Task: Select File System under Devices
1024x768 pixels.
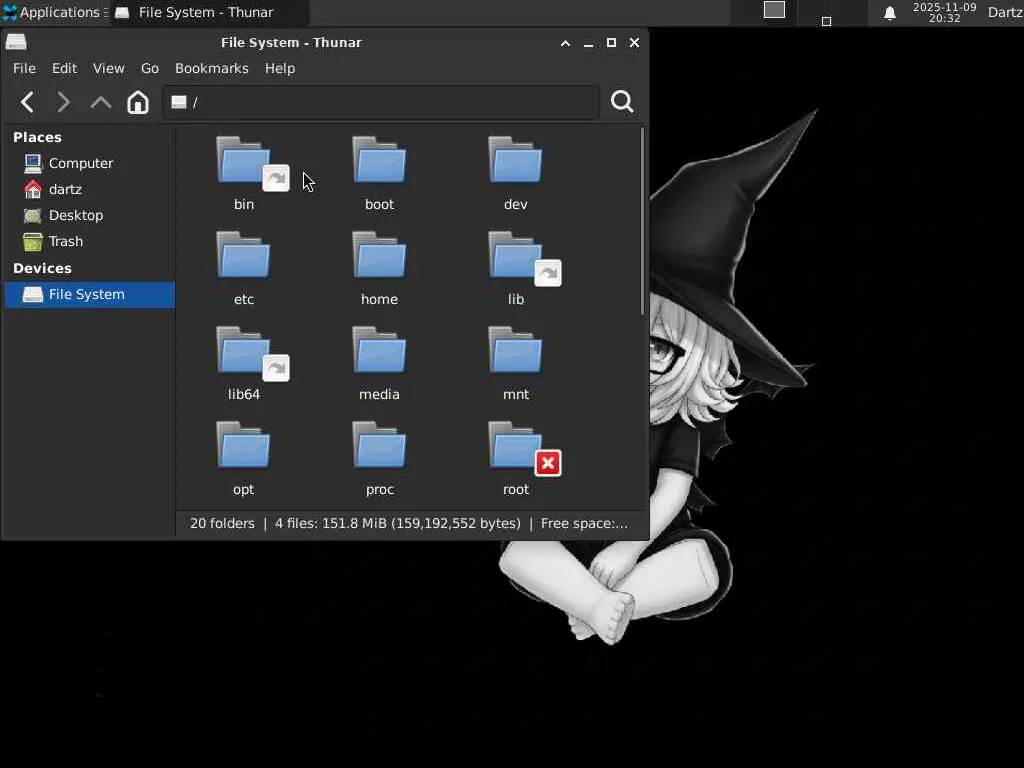Action: coord(89,295)
